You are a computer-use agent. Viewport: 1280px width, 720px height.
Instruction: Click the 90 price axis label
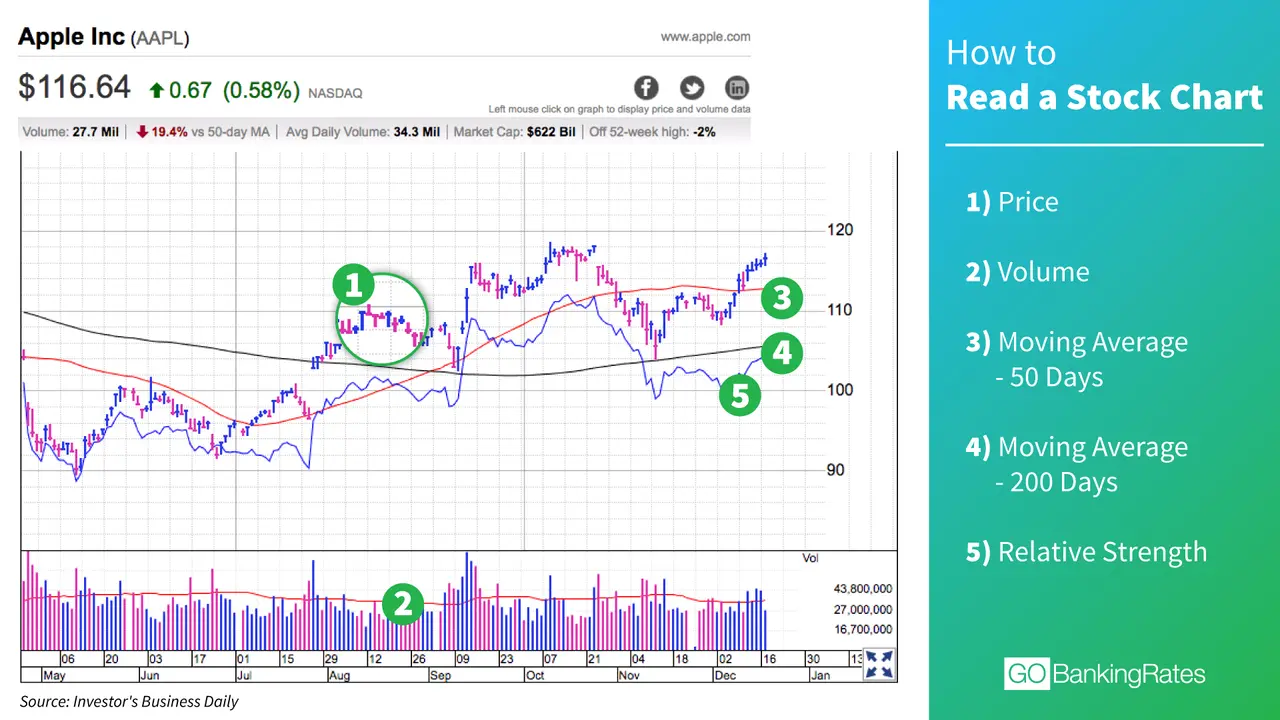click(x=836, y=470)
